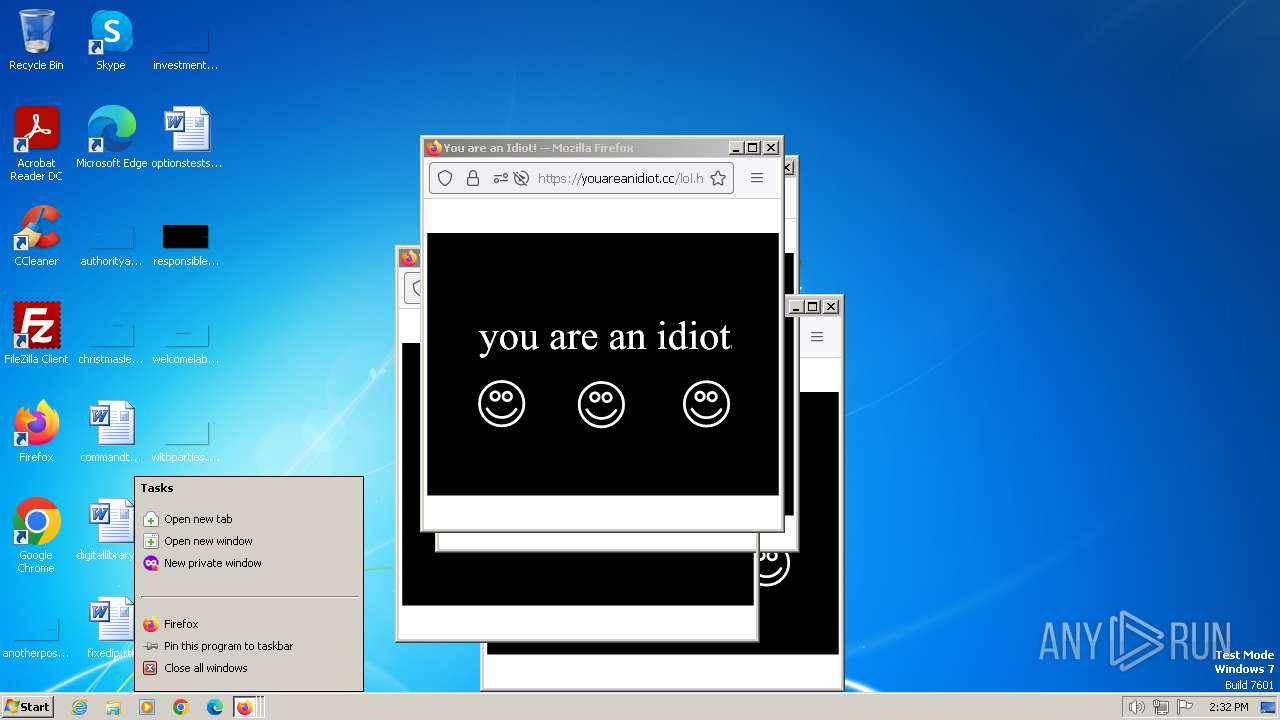The height and width of the screenshot is (720, 1280).
Task: Click the media player taskbar icon
Action: [147, 707]
